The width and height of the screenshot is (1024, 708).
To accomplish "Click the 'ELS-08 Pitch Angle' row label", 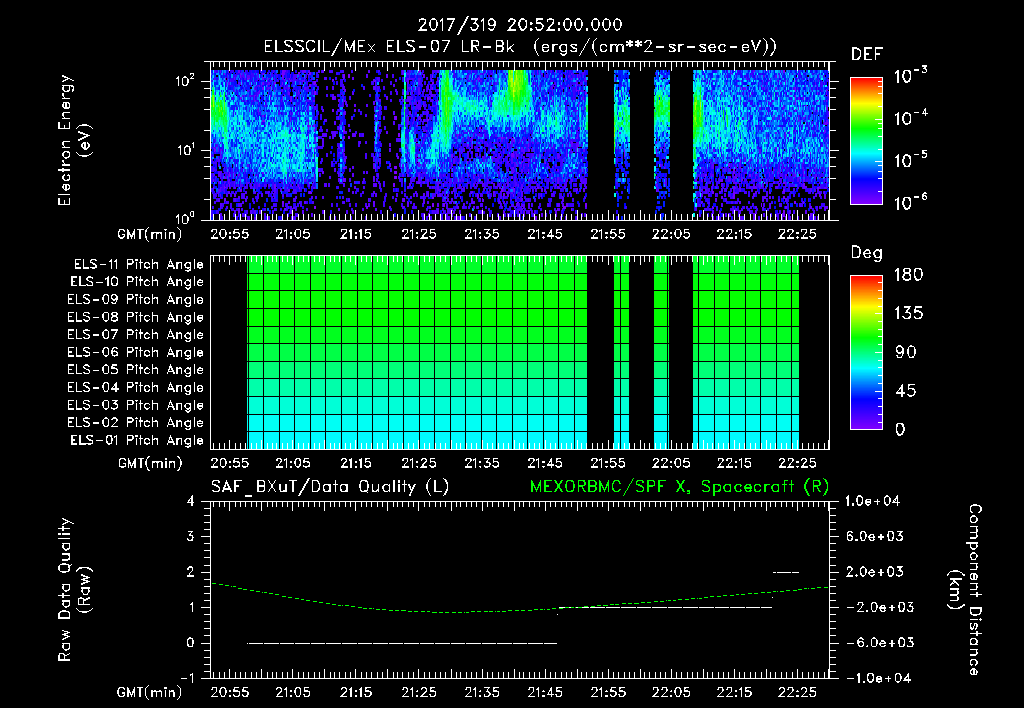I will point(135,317).
